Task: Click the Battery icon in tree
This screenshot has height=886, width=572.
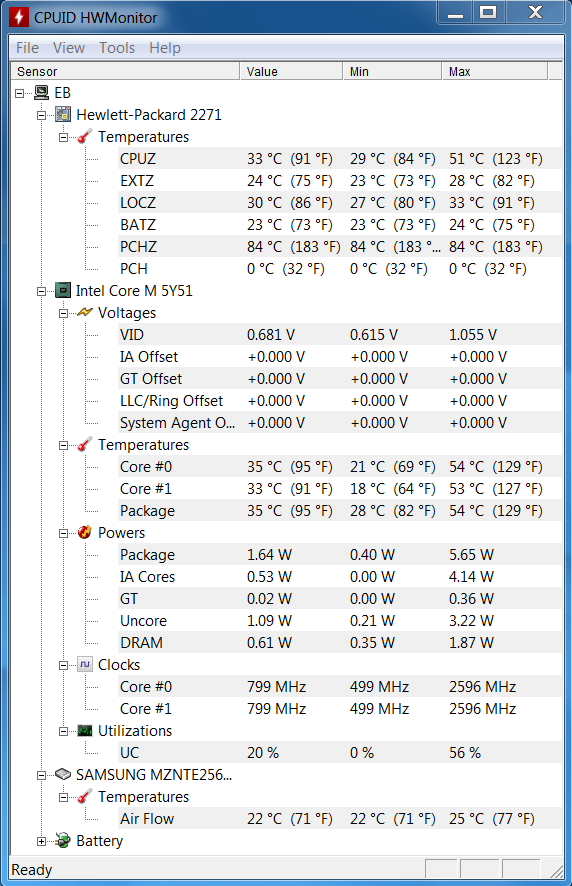Action: pyautogui.click(x=63, y=840)
